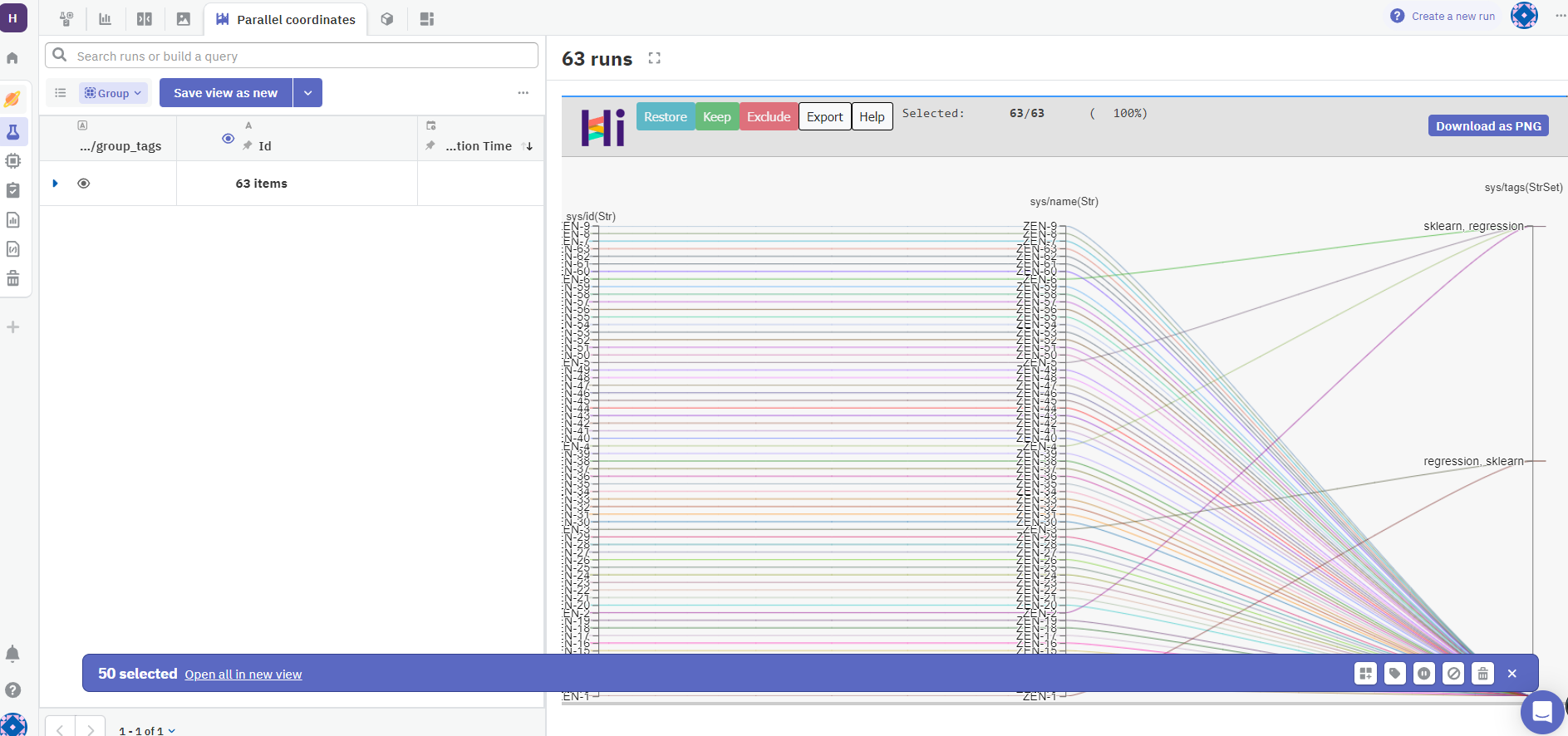Open the chip Models icon in sidebar
The width and height of the screenshot is (1568, 736).
pos(12,161)
